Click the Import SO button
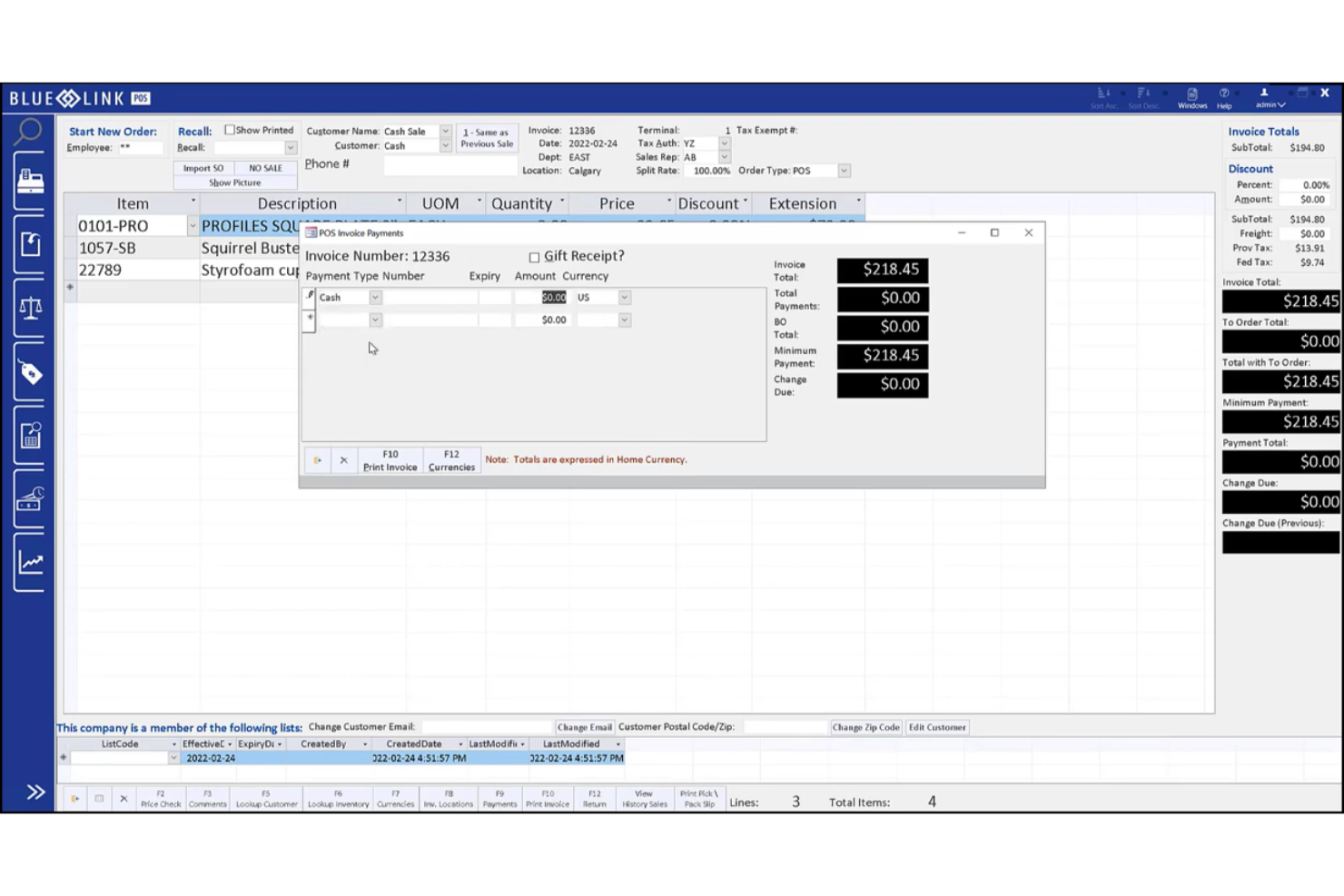Image resolution: width=1344 pixels, height=896 pixels. (203, 168)
